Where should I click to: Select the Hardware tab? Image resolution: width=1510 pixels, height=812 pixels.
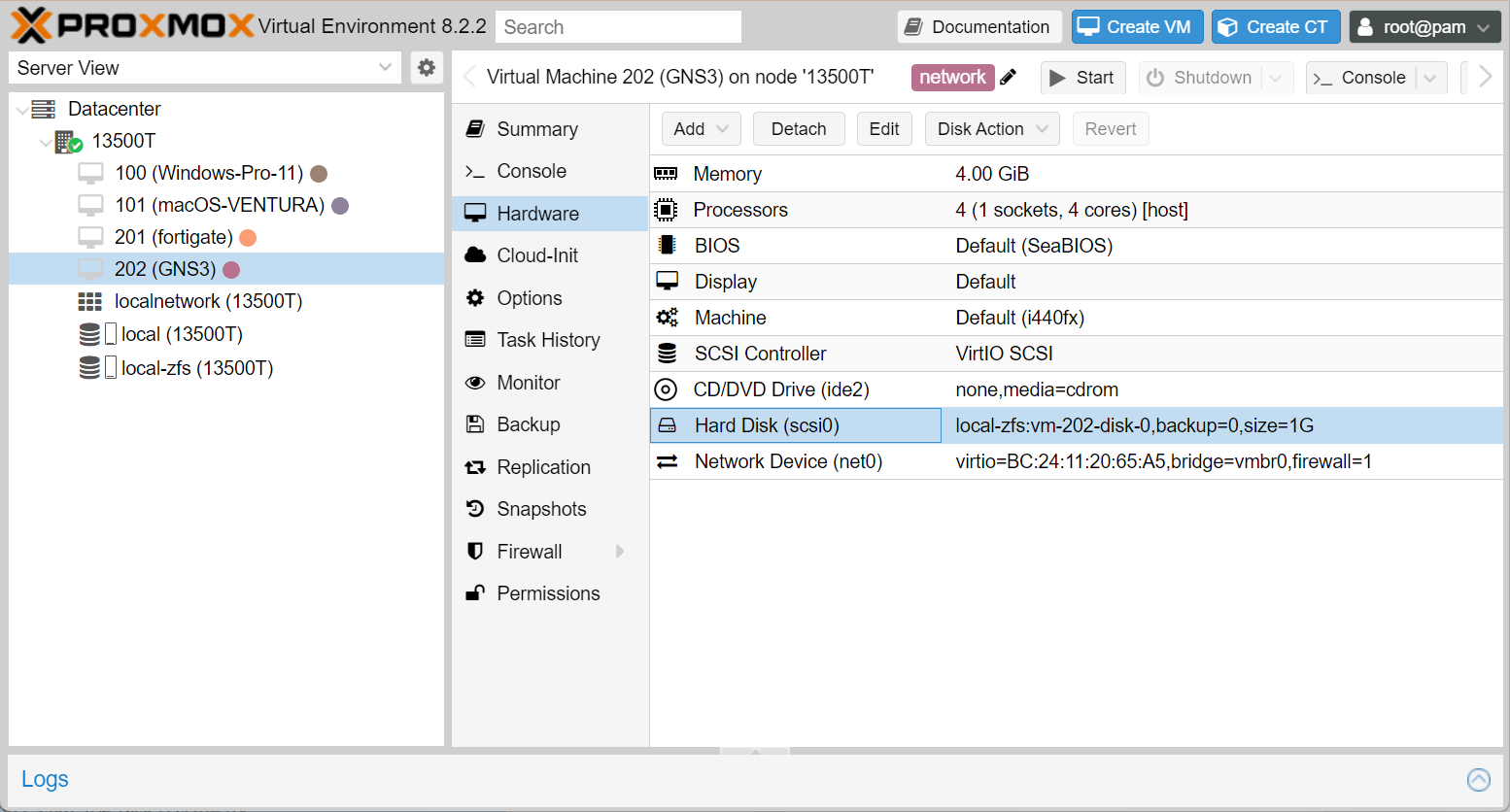tap(550, 214)
